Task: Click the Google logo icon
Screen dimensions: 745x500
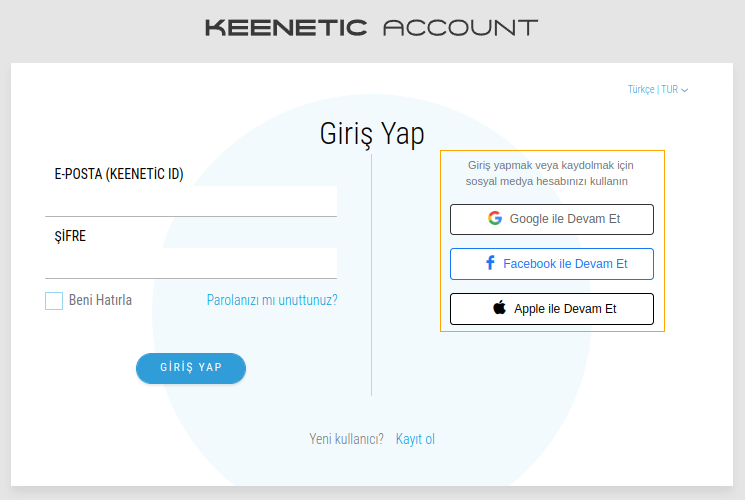Action: coord(495,219)
